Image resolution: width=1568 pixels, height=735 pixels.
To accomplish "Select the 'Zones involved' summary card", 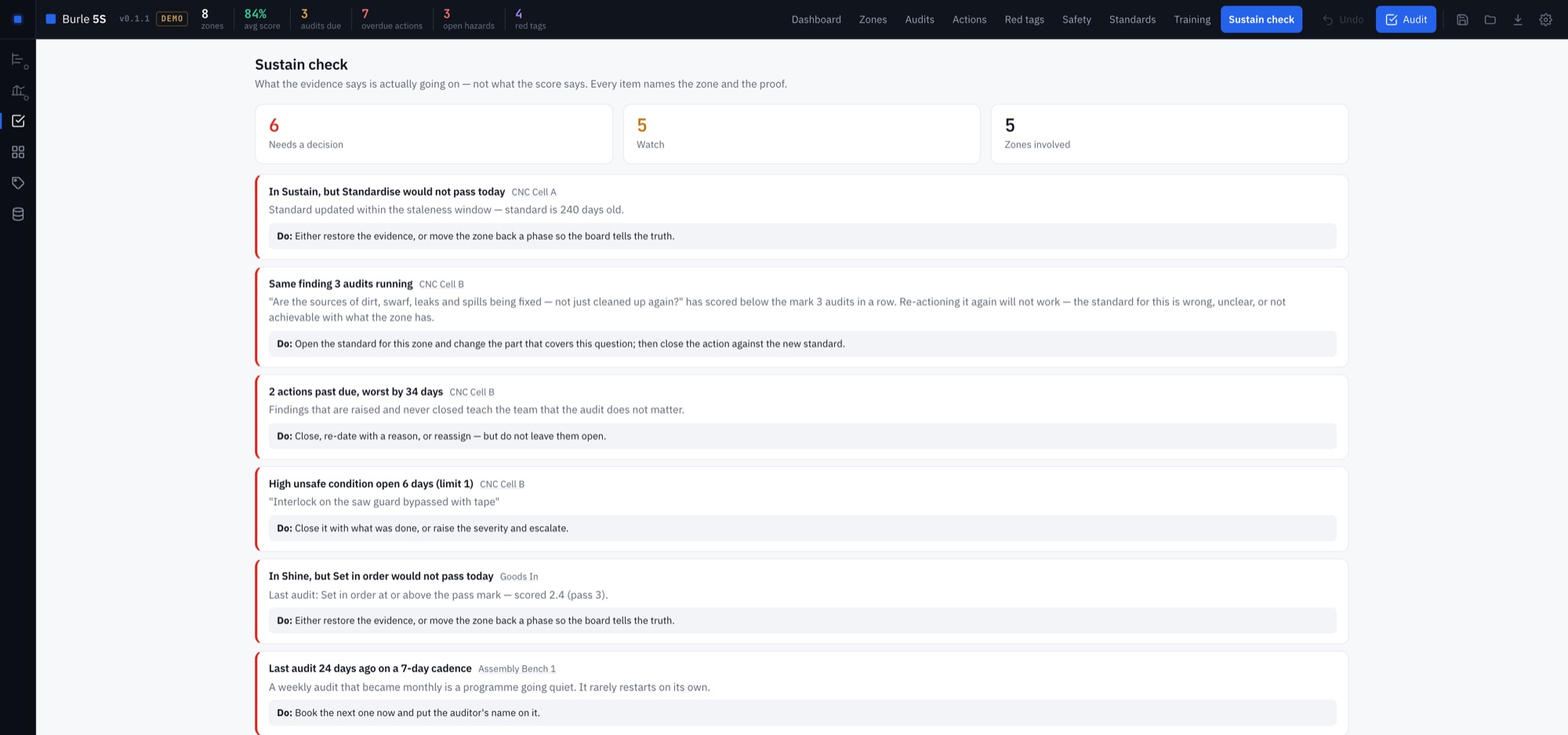I will 1169,134.
